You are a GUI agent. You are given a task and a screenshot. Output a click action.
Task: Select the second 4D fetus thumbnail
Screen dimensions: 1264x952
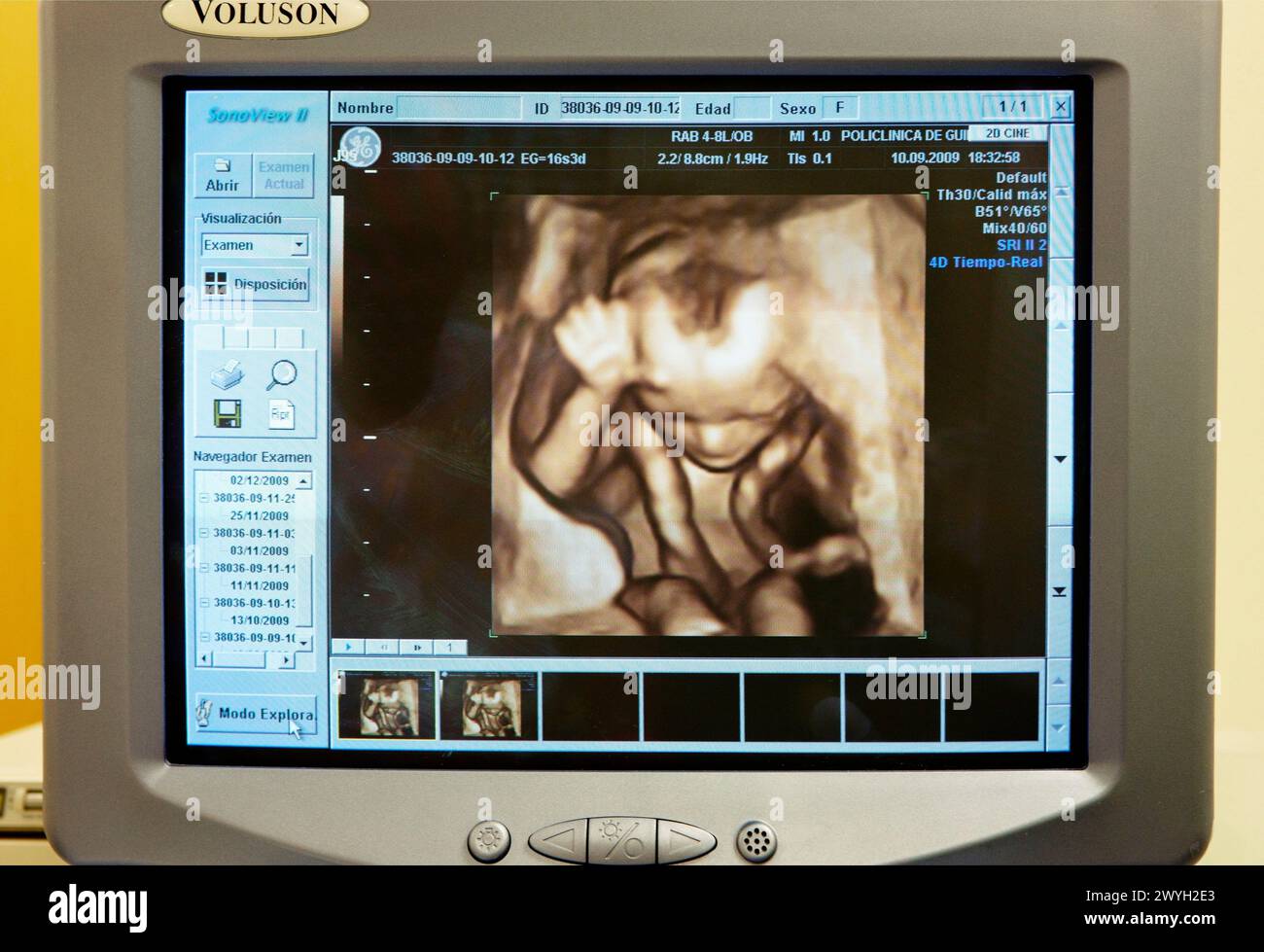489,706
